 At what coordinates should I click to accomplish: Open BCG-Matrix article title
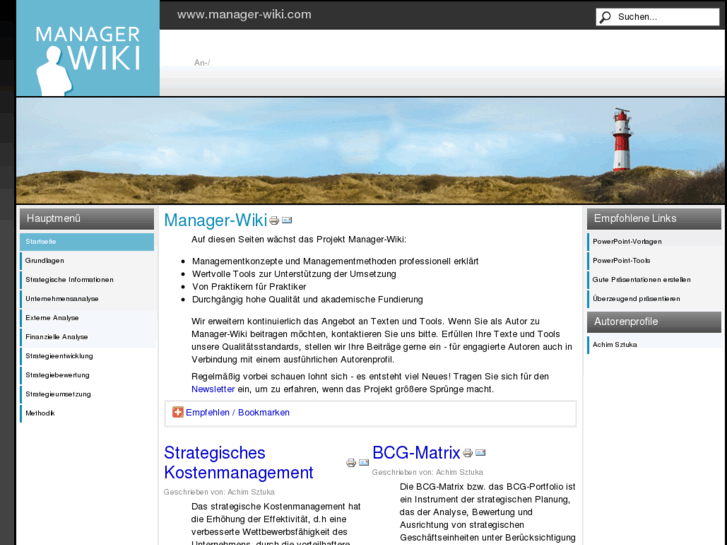pos(416,453)
